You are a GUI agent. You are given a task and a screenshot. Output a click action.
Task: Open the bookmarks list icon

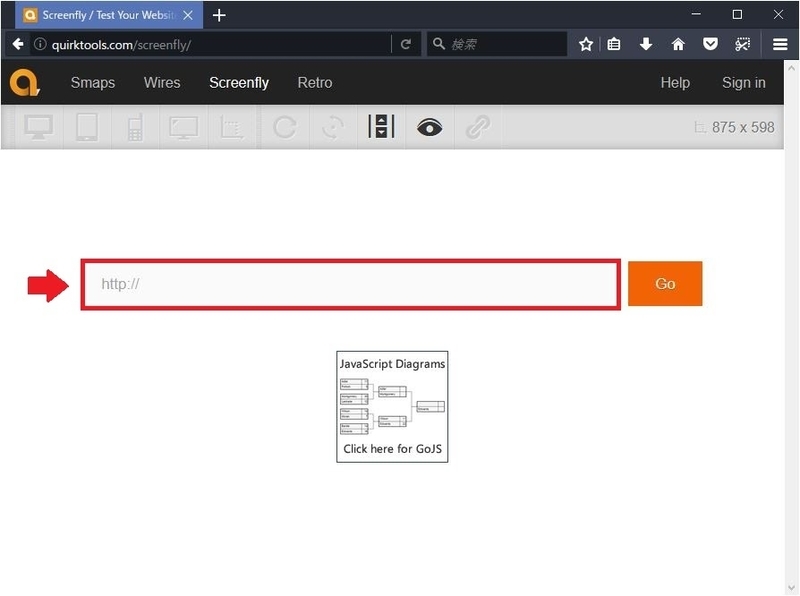614,44
